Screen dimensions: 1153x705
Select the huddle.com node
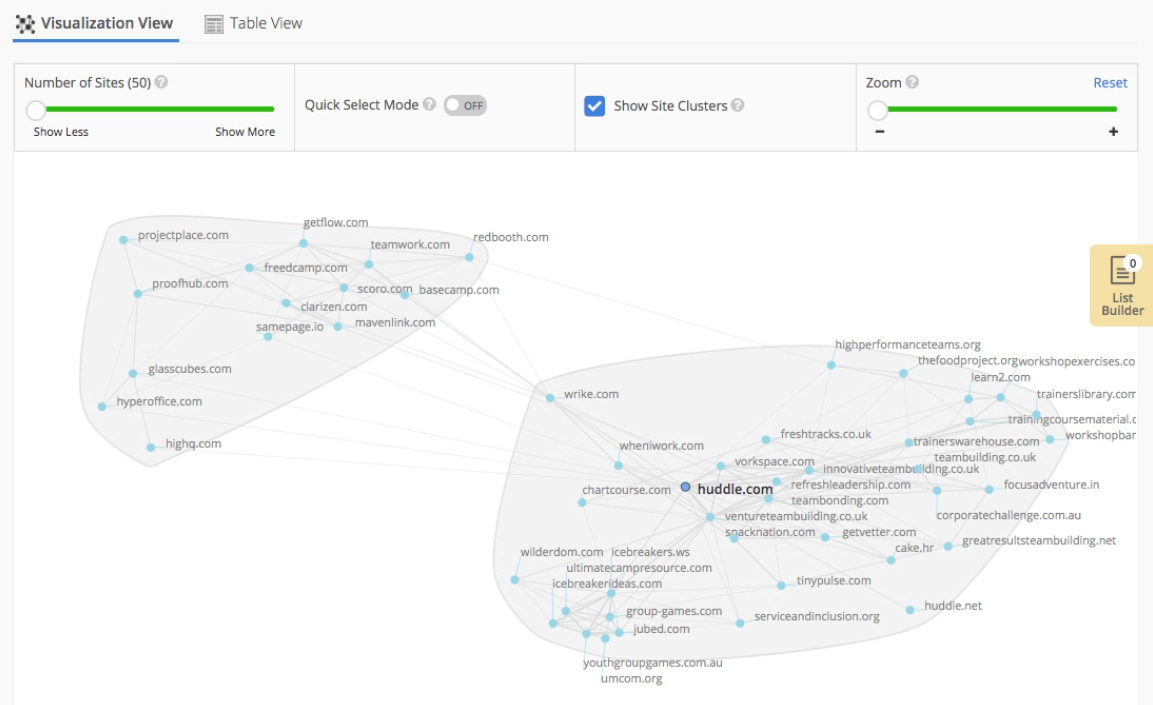point(684,488)
